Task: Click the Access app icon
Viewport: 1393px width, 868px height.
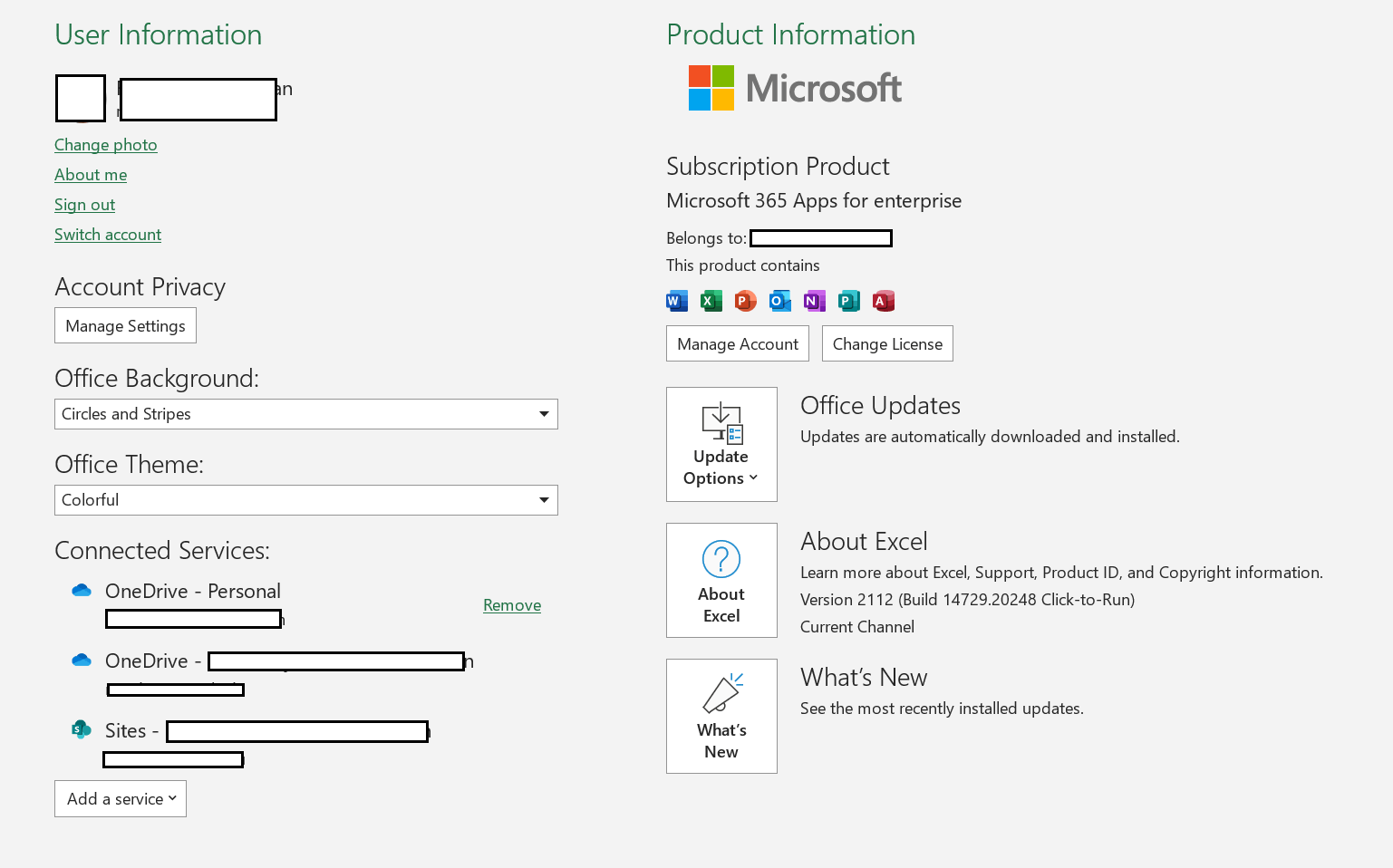Action: (x=884, y=301)
